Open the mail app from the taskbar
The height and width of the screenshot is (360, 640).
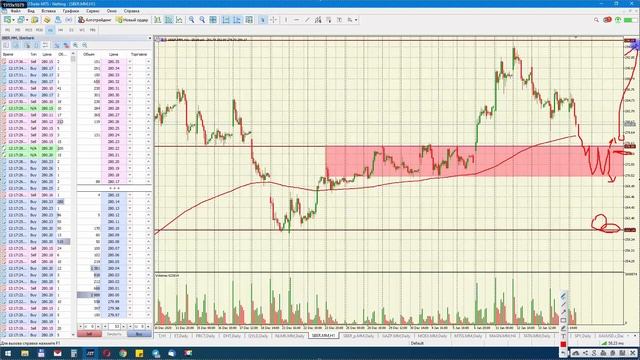pyautogui.click(x=58, y=353)
